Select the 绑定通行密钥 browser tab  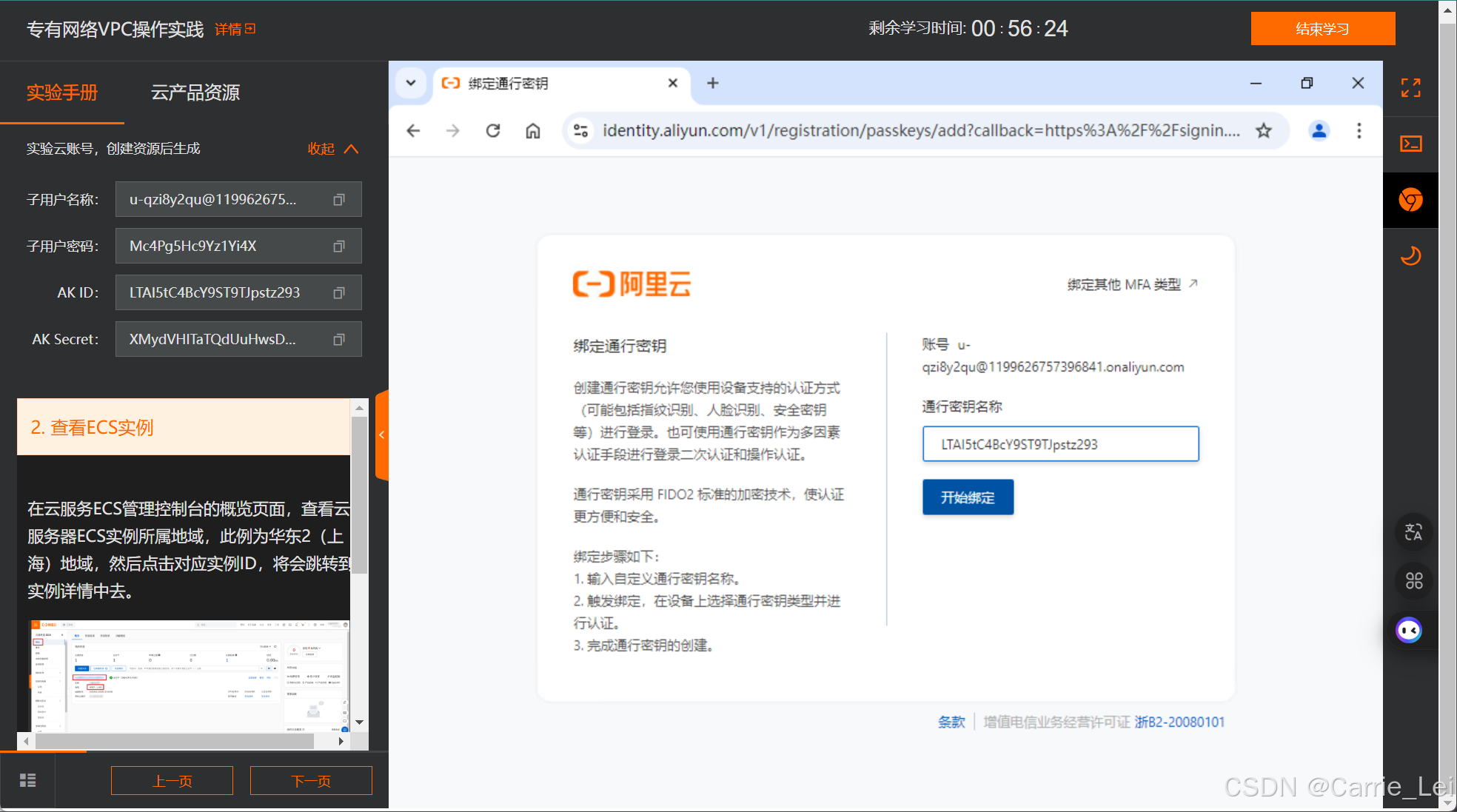(563, 84)
